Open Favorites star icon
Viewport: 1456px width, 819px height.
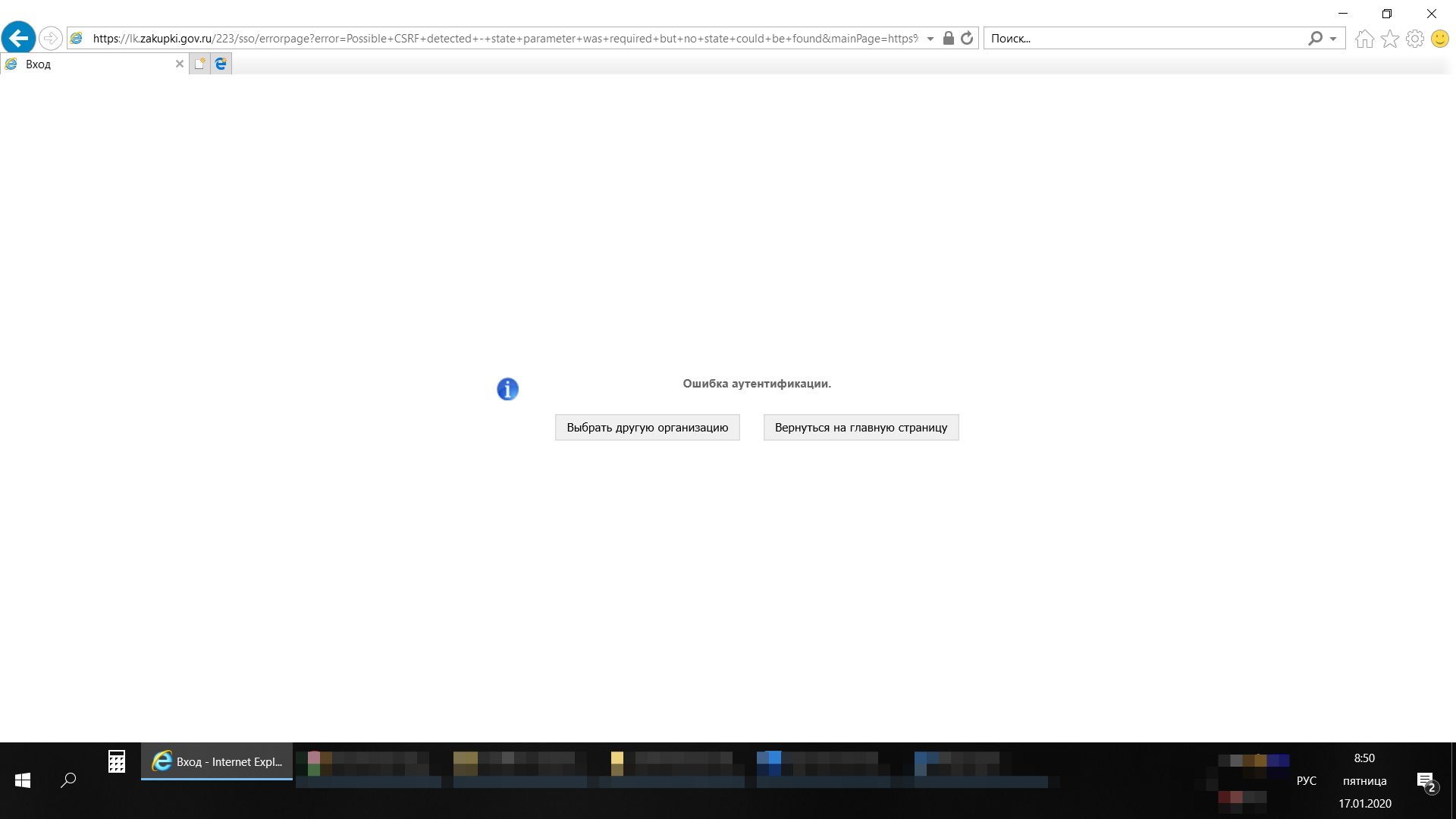click(1389, 39)
